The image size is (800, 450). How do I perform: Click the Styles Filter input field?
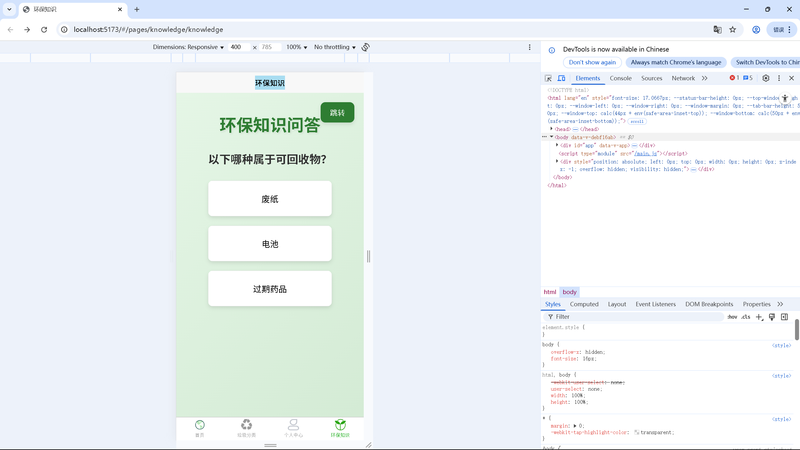[633, 317]
